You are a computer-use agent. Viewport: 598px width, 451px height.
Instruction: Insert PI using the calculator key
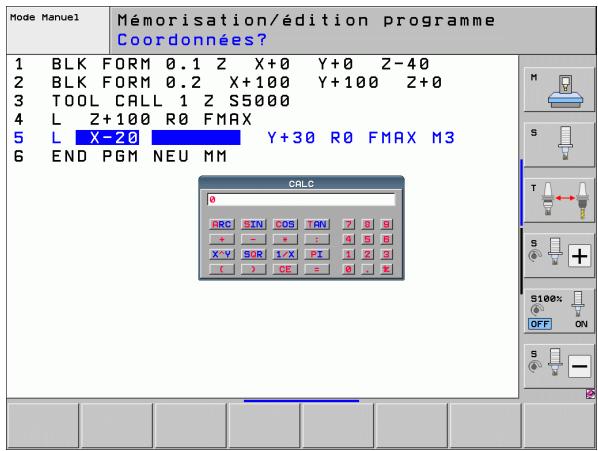[x=317, y=254]
